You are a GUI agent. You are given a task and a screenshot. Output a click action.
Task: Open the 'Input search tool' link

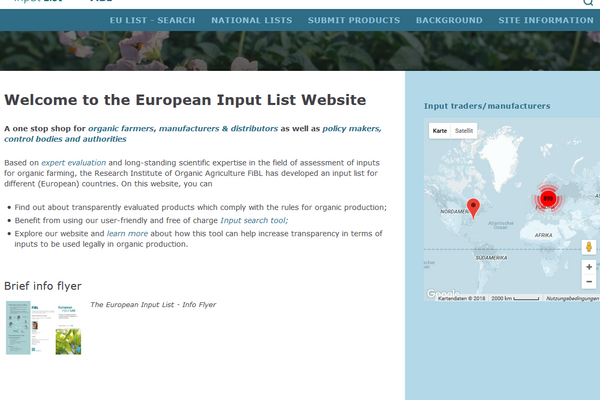click(x=254, y=220)
